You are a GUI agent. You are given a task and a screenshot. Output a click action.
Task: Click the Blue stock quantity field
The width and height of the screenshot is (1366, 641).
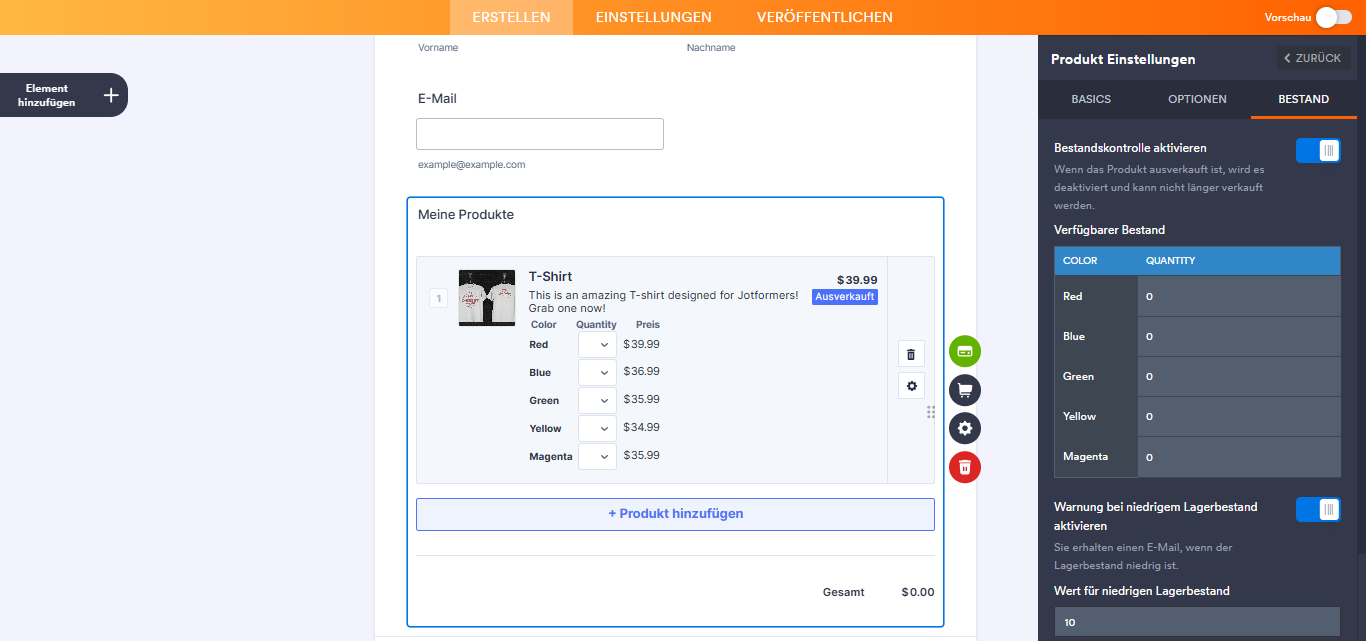pos(1238,337)
